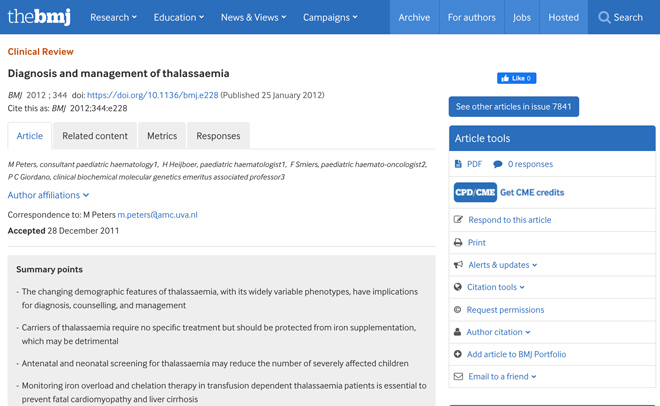This screenshot has width=660, height=406.
Task: Expand Author affiliations
Action: click(48, 195)
